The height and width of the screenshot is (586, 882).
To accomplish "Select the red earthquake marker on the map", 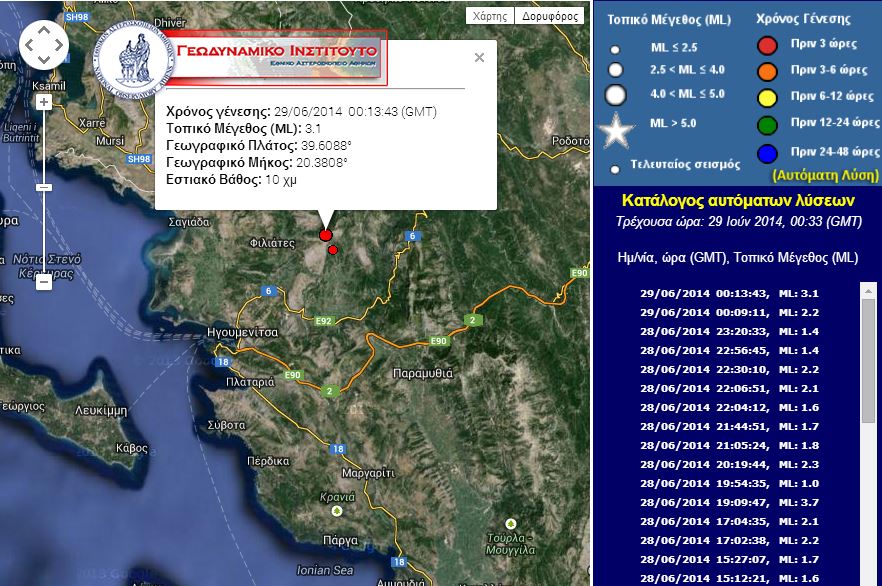I will (x=325, y=233).
